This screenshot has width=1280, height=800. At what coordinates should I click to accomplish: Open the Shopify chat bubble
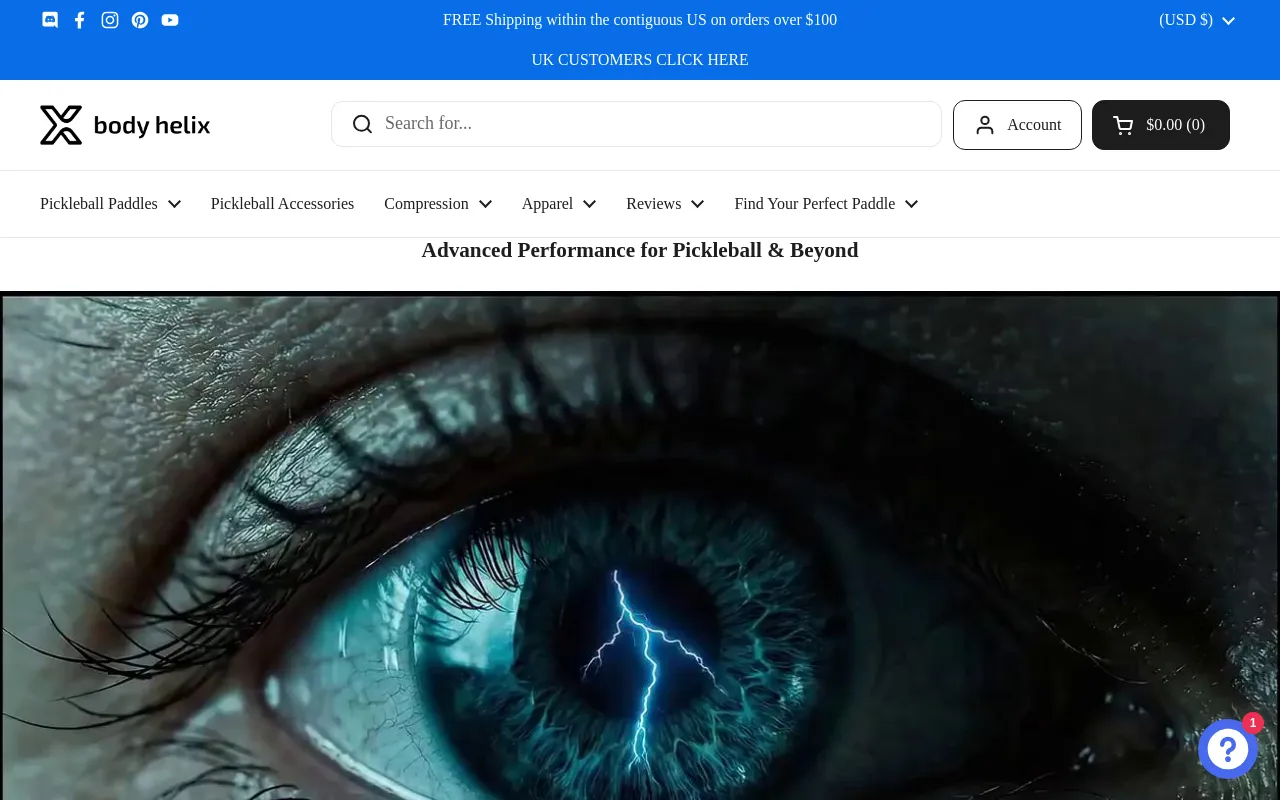(x=1228, y=748)
